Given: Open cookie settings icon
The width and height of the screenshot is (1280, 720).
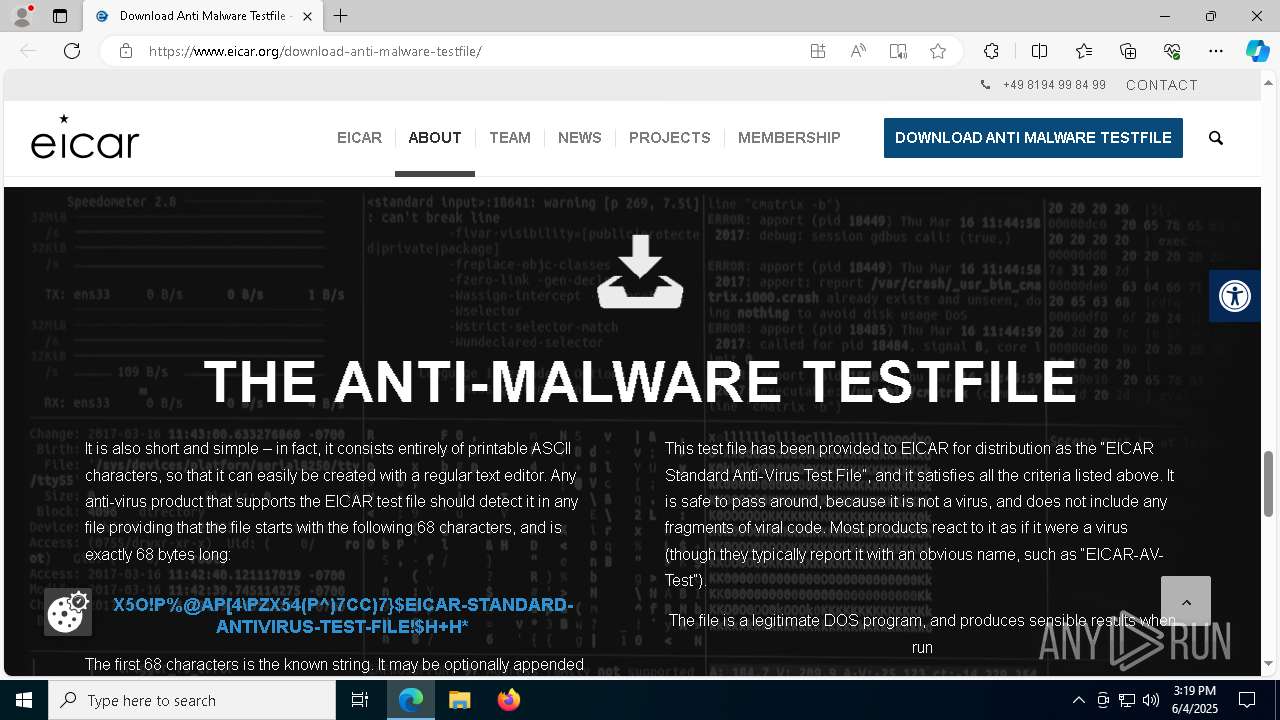Looking at the screenshot, I should (x=68, y=612).
